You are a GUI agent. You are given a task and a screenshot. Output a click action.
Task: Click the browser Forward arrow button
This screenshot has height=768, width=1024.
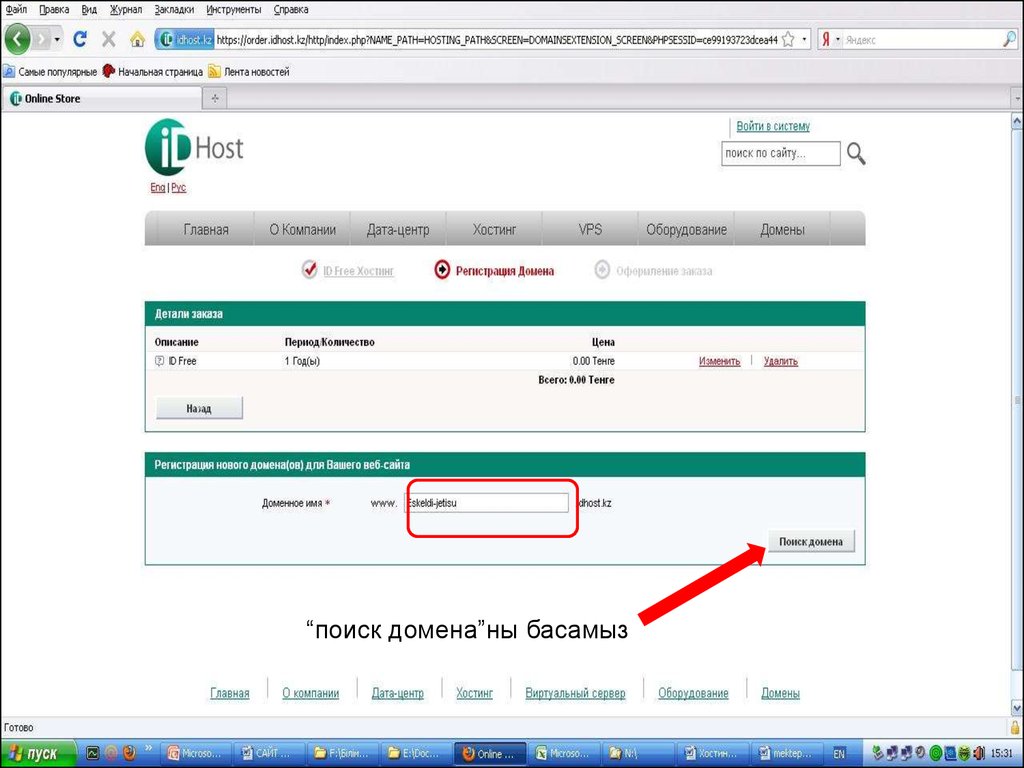42,39
